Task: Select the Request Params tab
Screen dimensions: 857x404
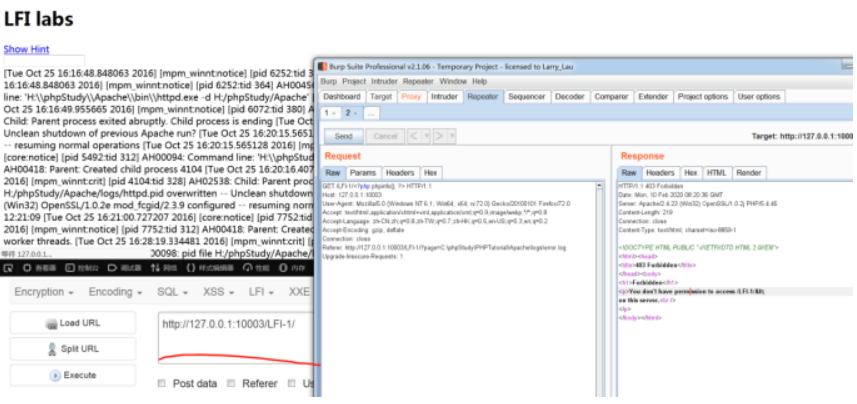Action: click(363, 173)
